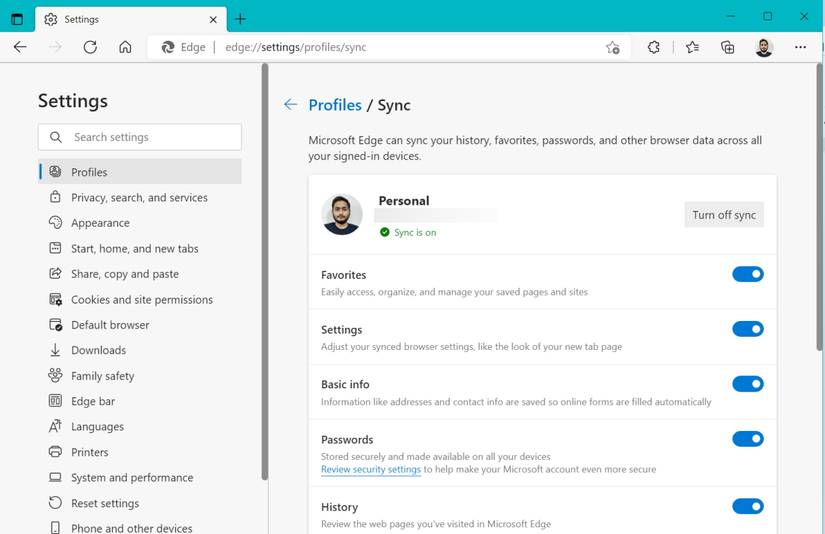Open the tab actions menu icon
This screenshot has width=825, height=534.
tap(17, 19)
